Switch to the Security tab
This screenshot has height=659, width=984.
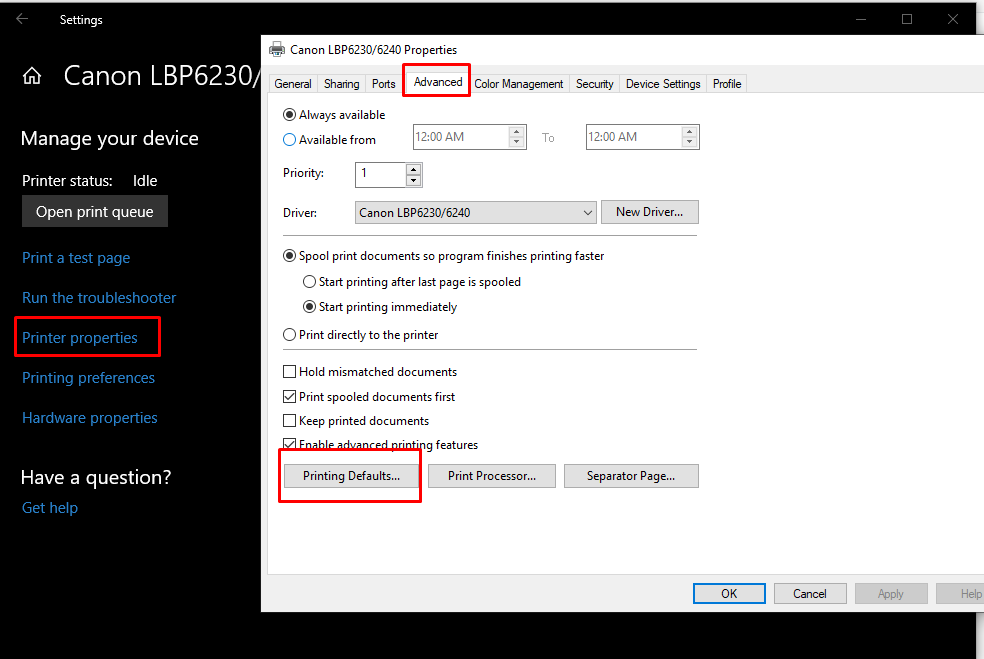point(594,84)
